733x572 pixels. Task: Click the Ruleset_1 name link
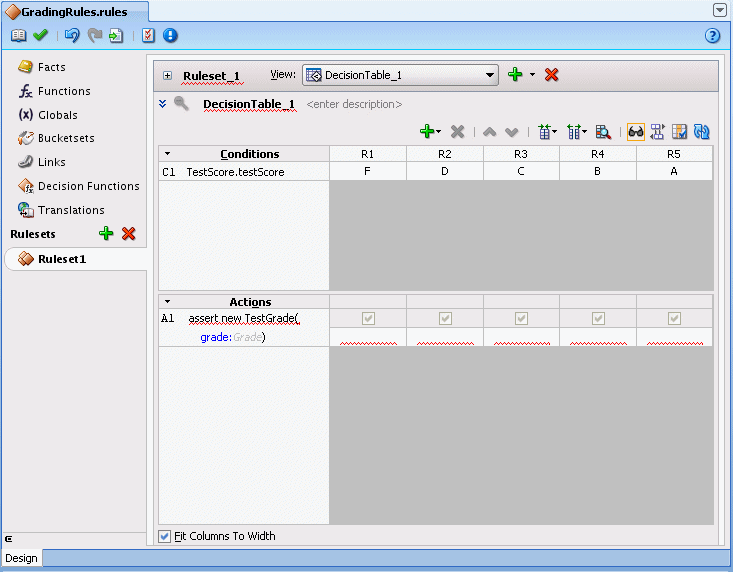pyautogui.click(x=211, y=76)
